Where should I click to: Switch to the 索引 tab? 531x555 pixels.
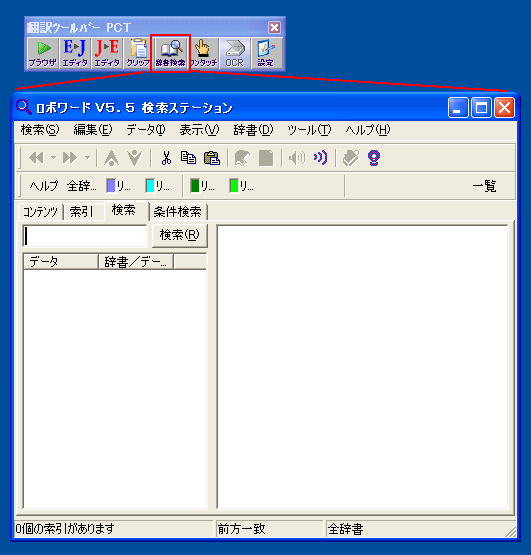click(x=84, y=212)
